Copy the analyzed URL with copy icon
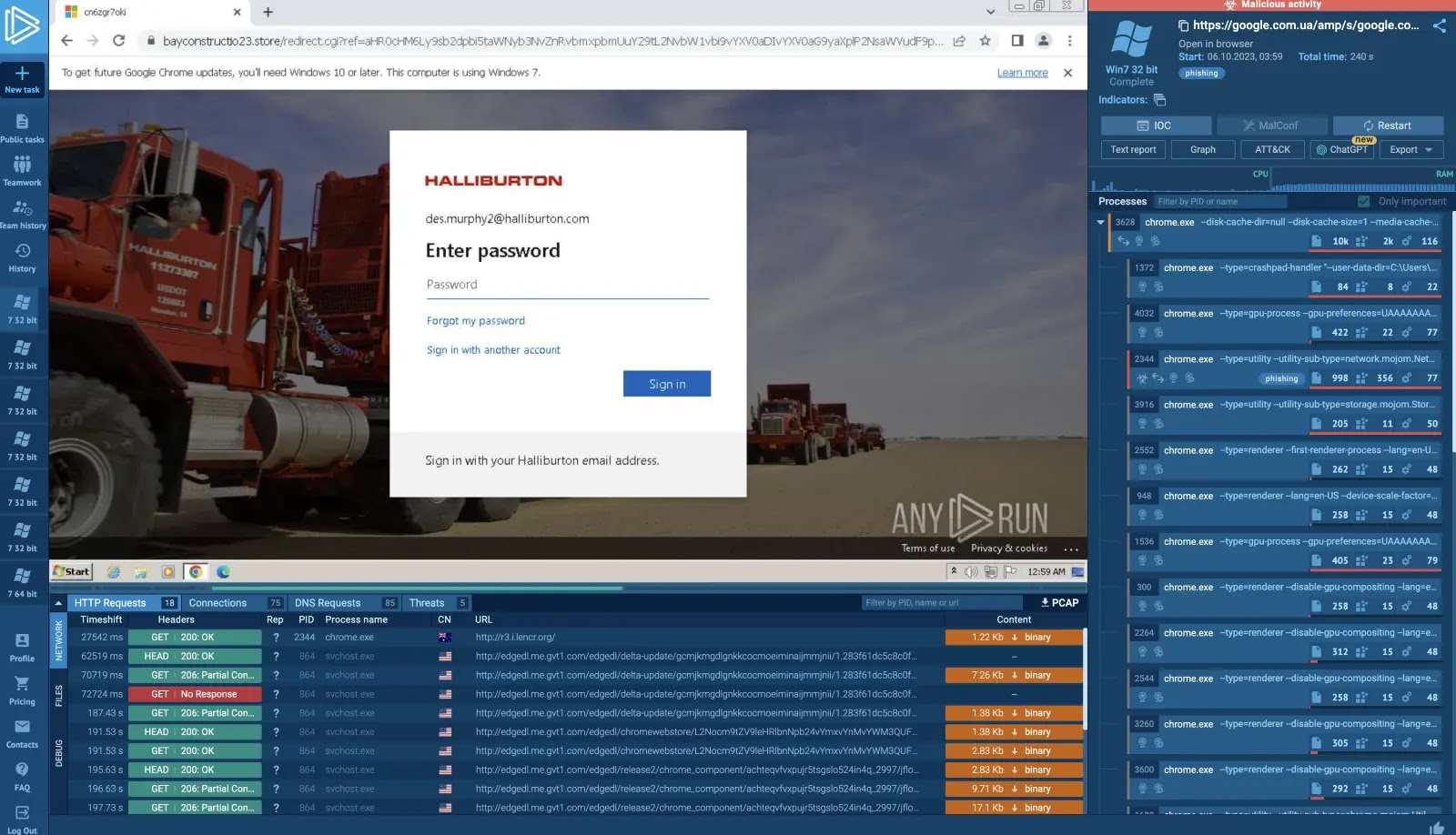Screen dimensions: 1456x835 1183,25
